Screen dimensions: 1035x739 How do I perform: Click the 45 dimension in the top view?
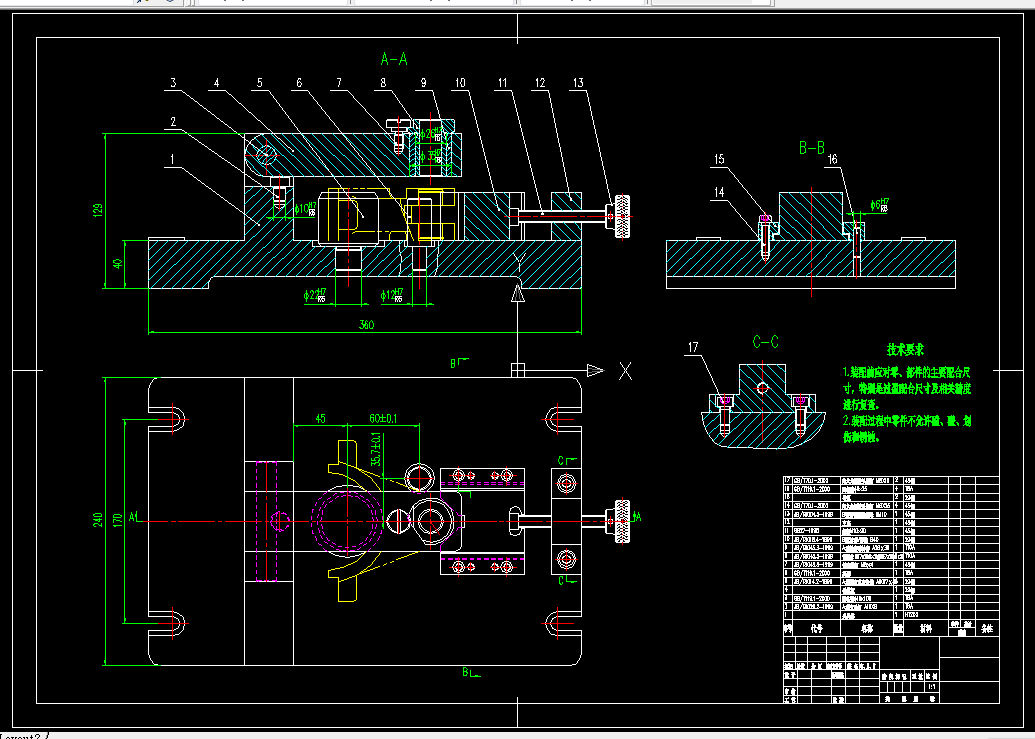click(321, 419)
